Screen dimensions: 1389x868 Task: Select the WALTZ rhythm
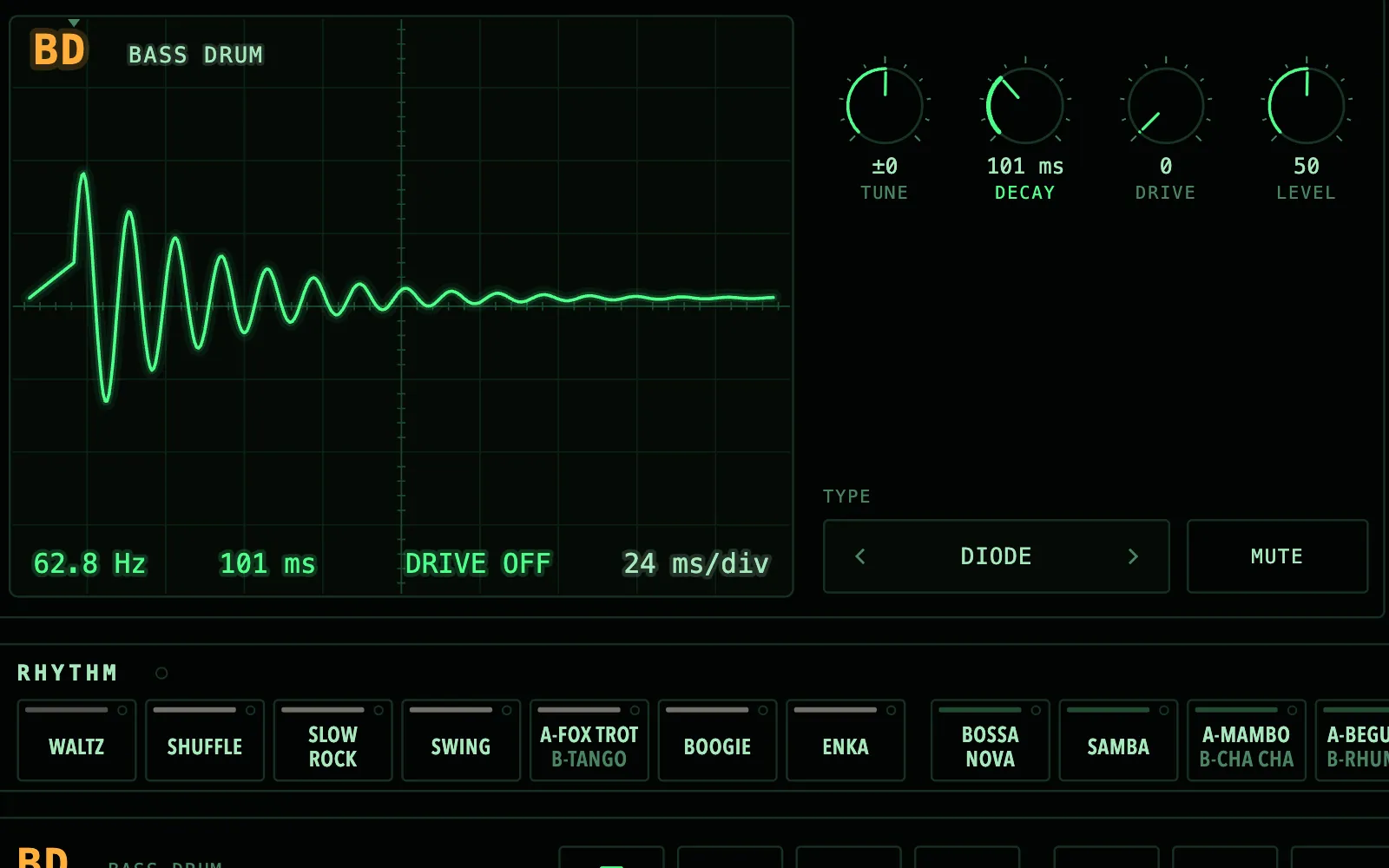76,740
